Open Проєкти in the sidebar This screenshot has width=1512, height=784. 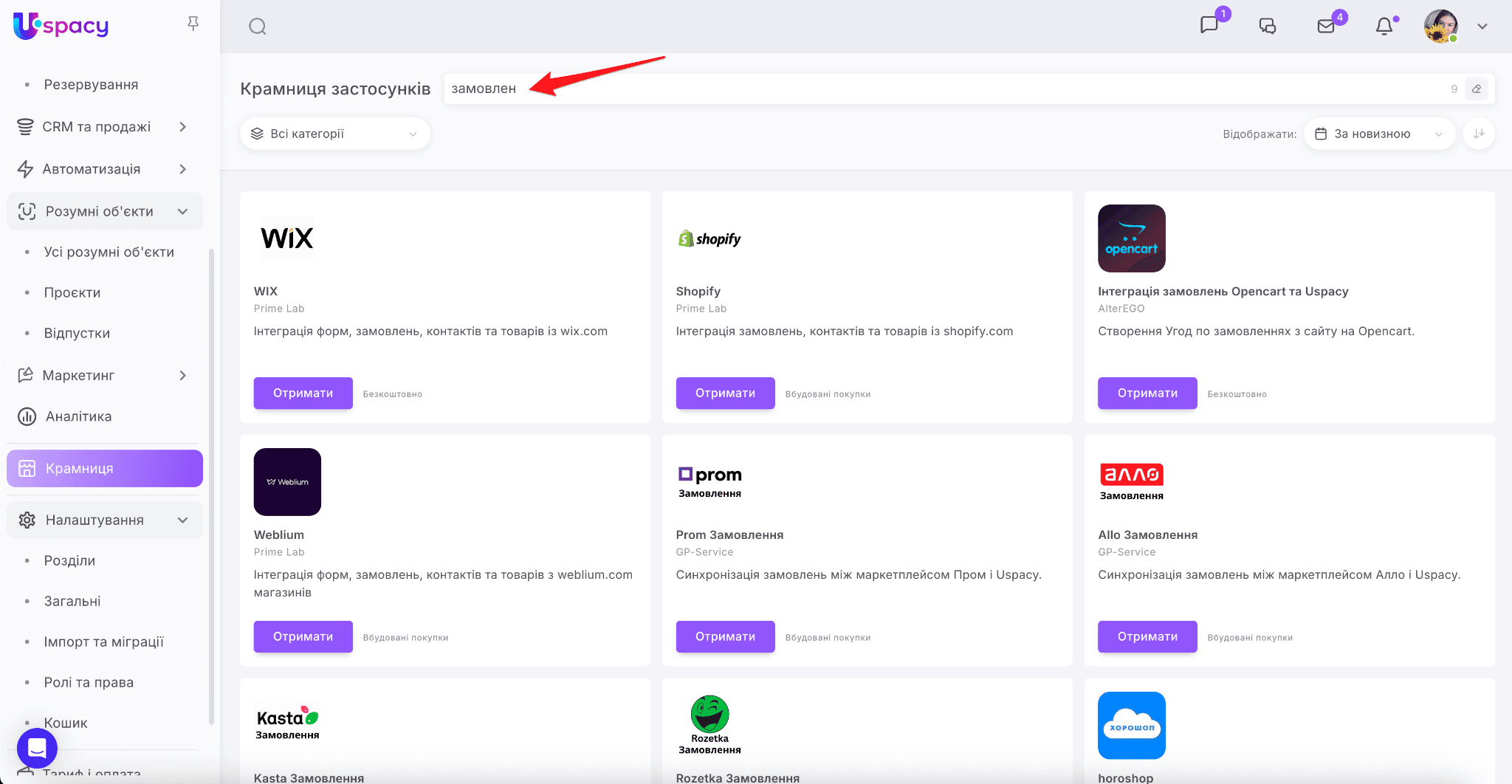pos(72,293)
